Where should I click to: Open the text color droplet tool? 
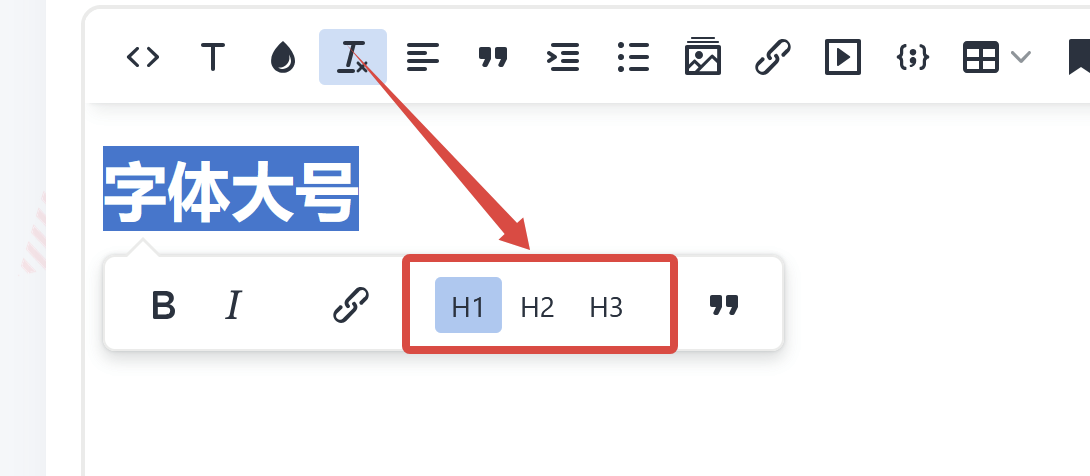(x=283, y=57)
